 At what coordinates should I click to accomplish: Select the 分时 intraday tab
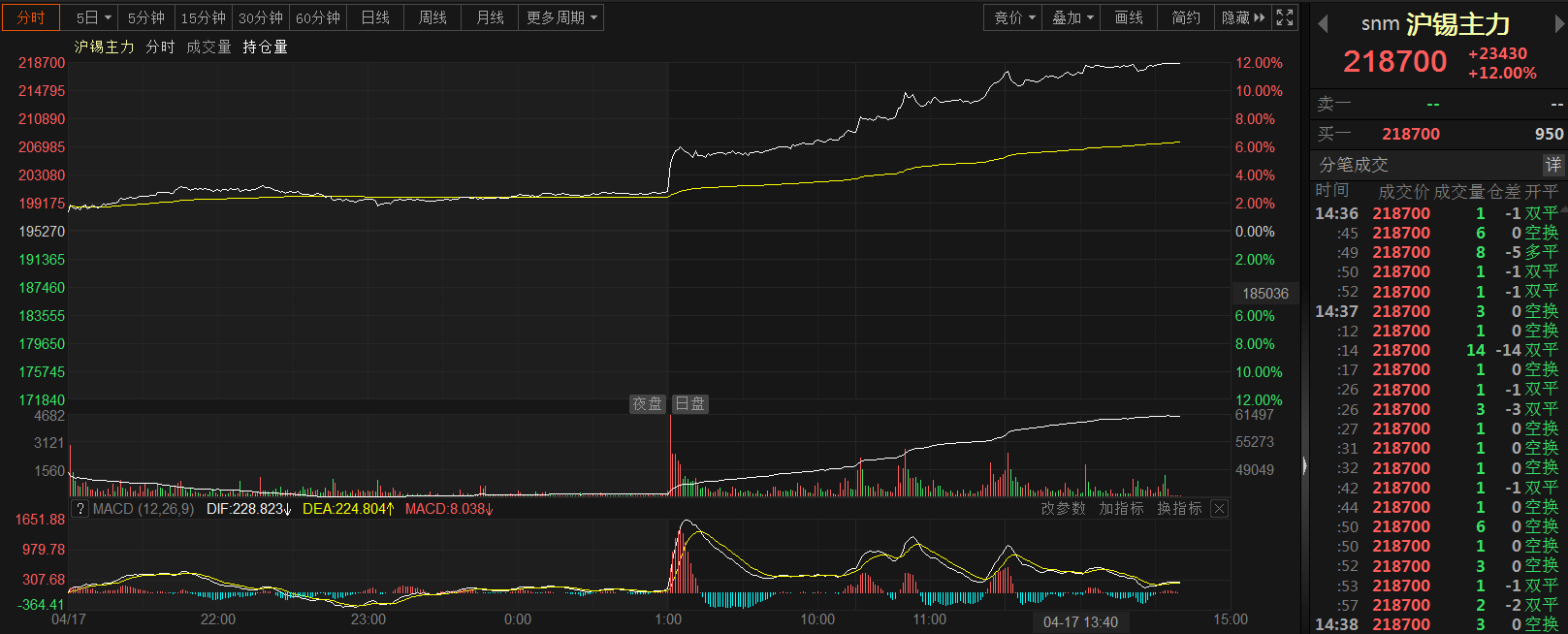pyautogui.click(x=31, y=17)
